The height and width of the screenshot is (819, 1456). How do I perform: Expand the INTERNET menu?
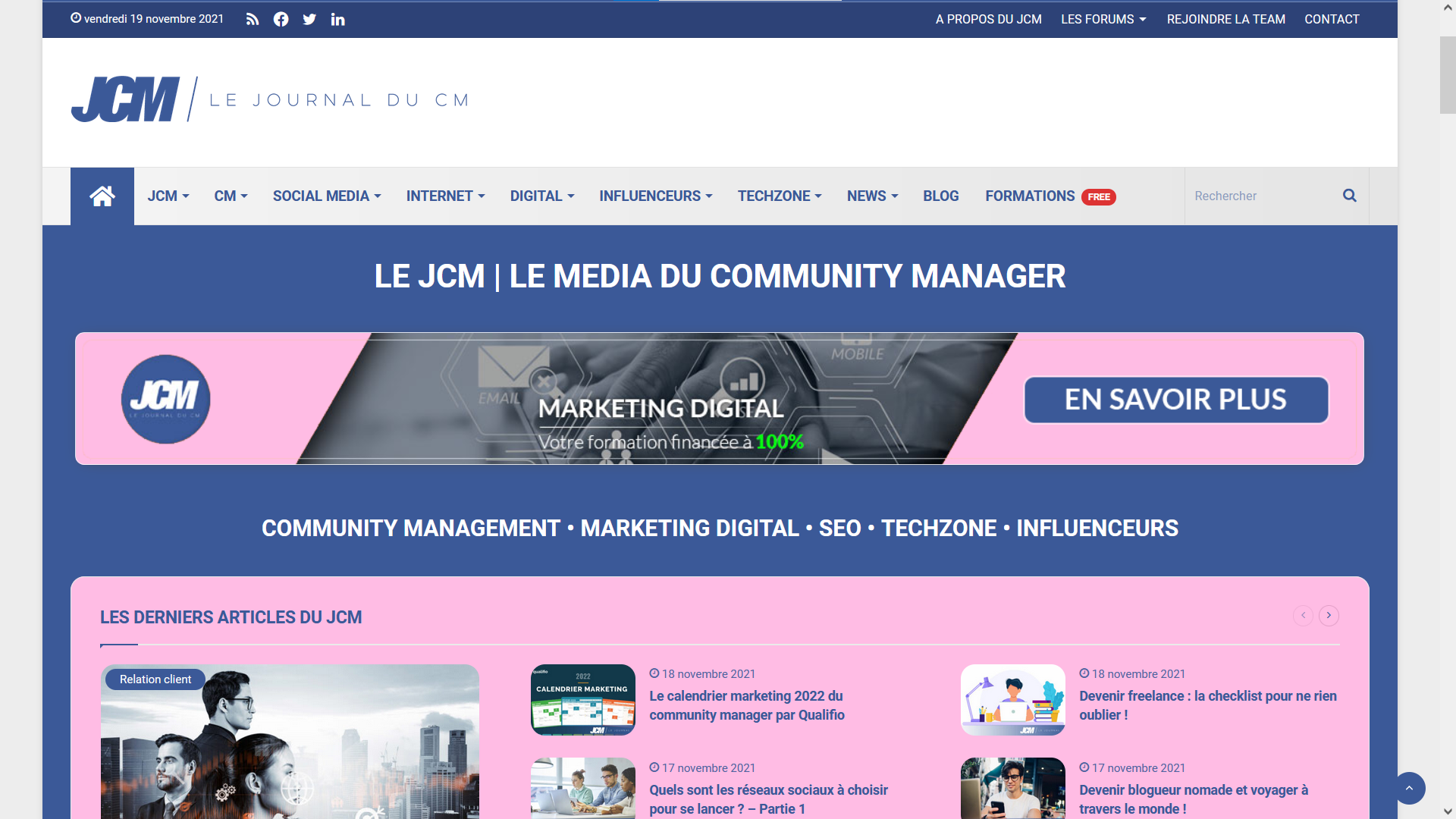click(x=445, y=196)
